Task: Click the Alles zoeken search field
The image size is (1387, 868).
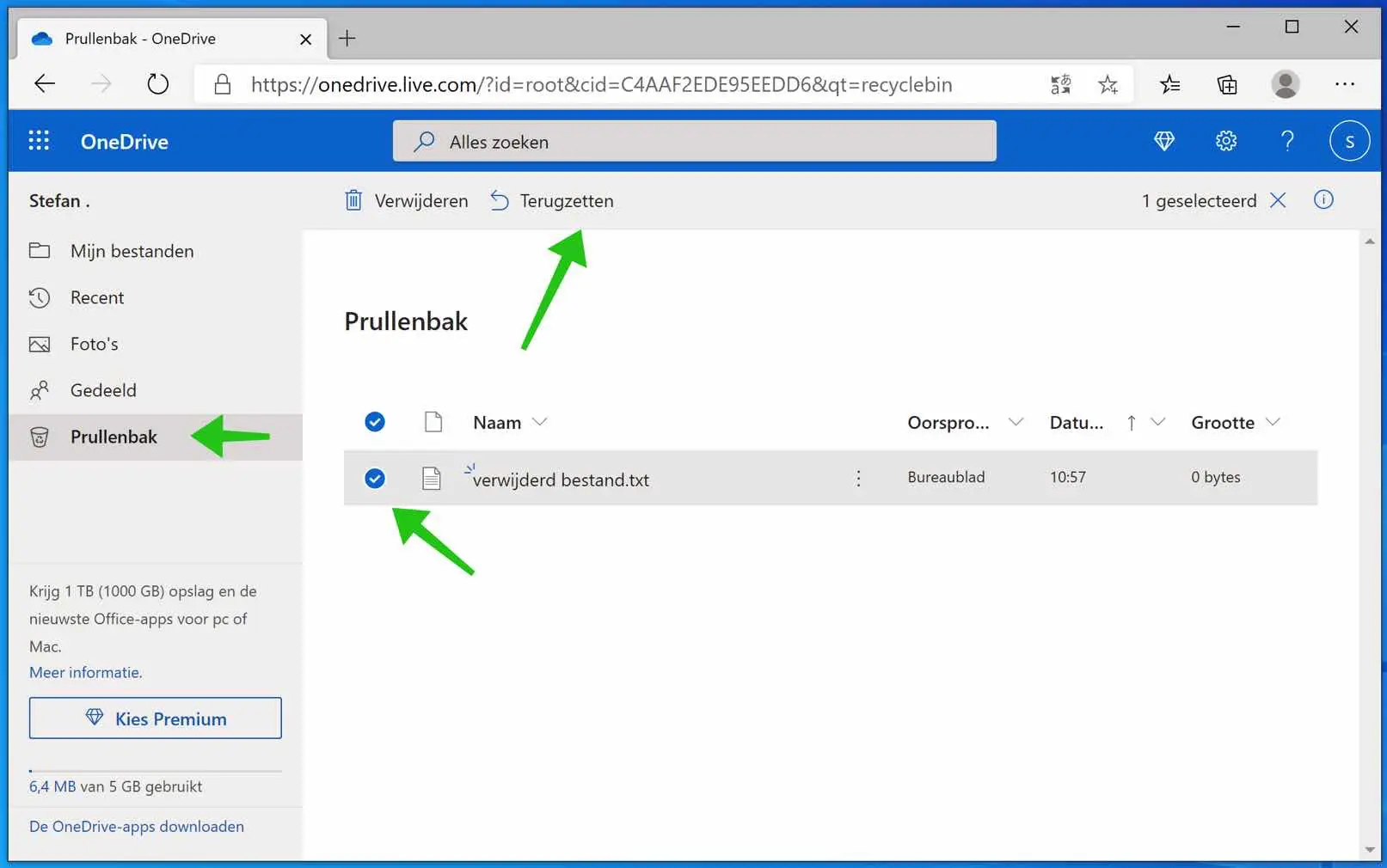Action: click(695, 141)
